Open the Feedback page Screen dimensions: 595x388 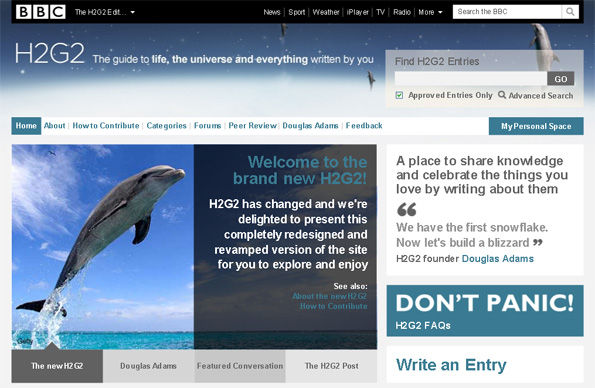point(364,126)
